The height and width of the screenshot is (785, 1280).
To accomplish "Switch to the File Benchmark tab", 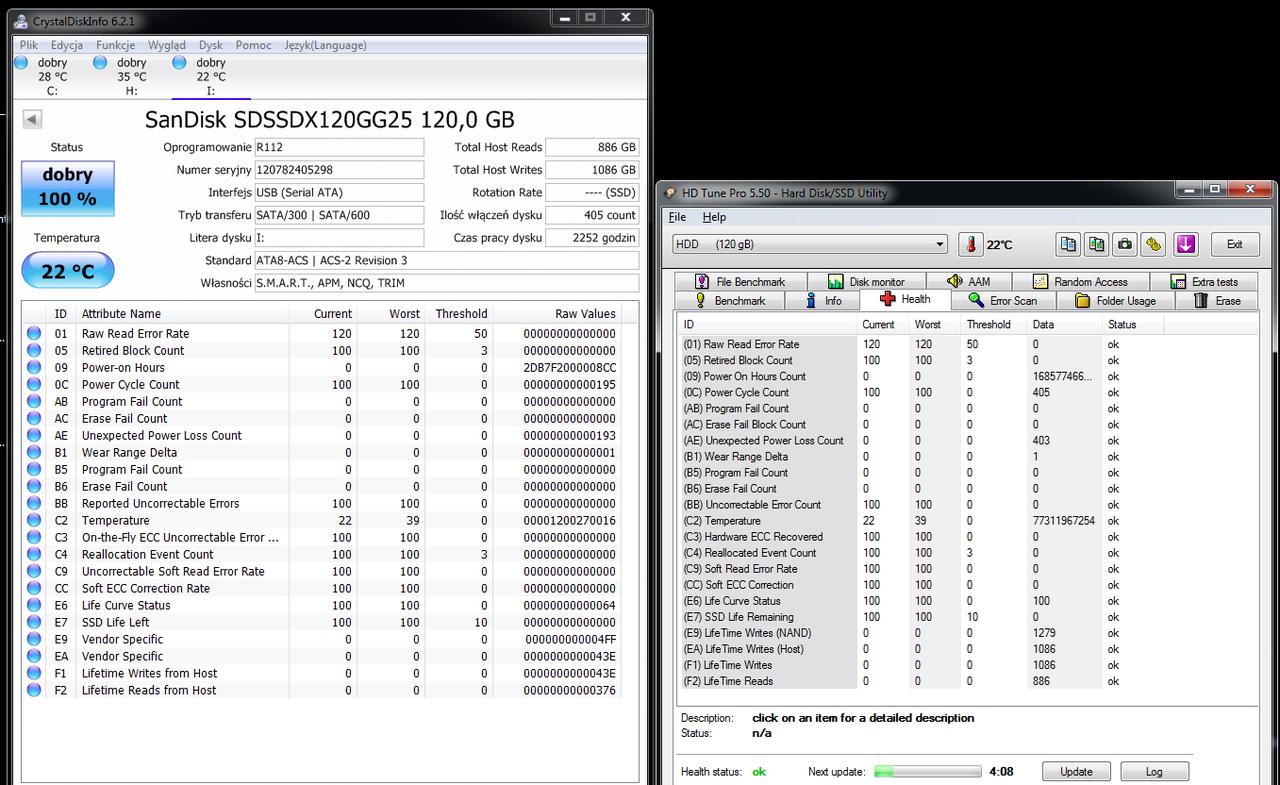I will (739, 282).
